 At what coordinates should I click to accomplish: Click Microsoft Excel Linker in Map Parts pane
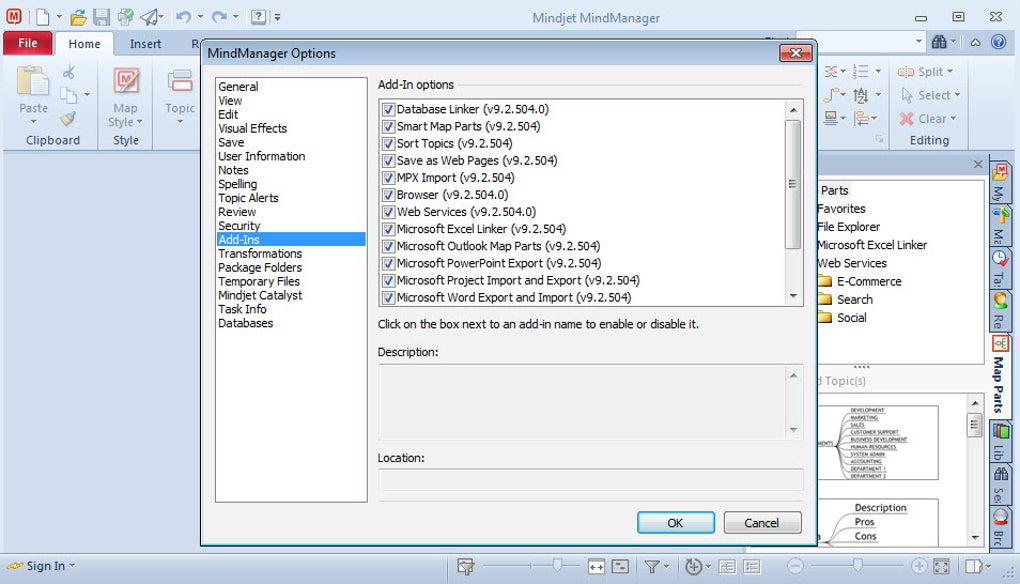[x=872, y=245]
